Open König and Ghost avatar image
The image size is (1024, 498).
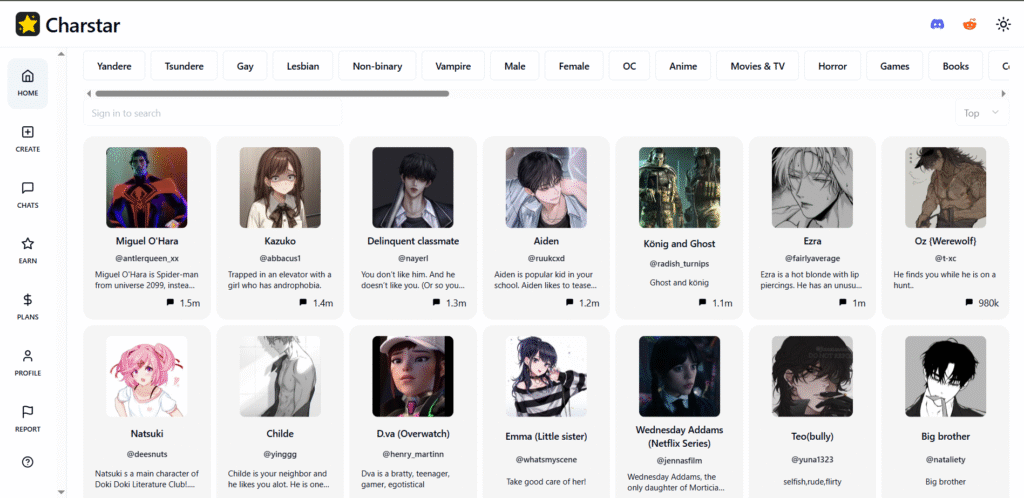pos(679,187)
